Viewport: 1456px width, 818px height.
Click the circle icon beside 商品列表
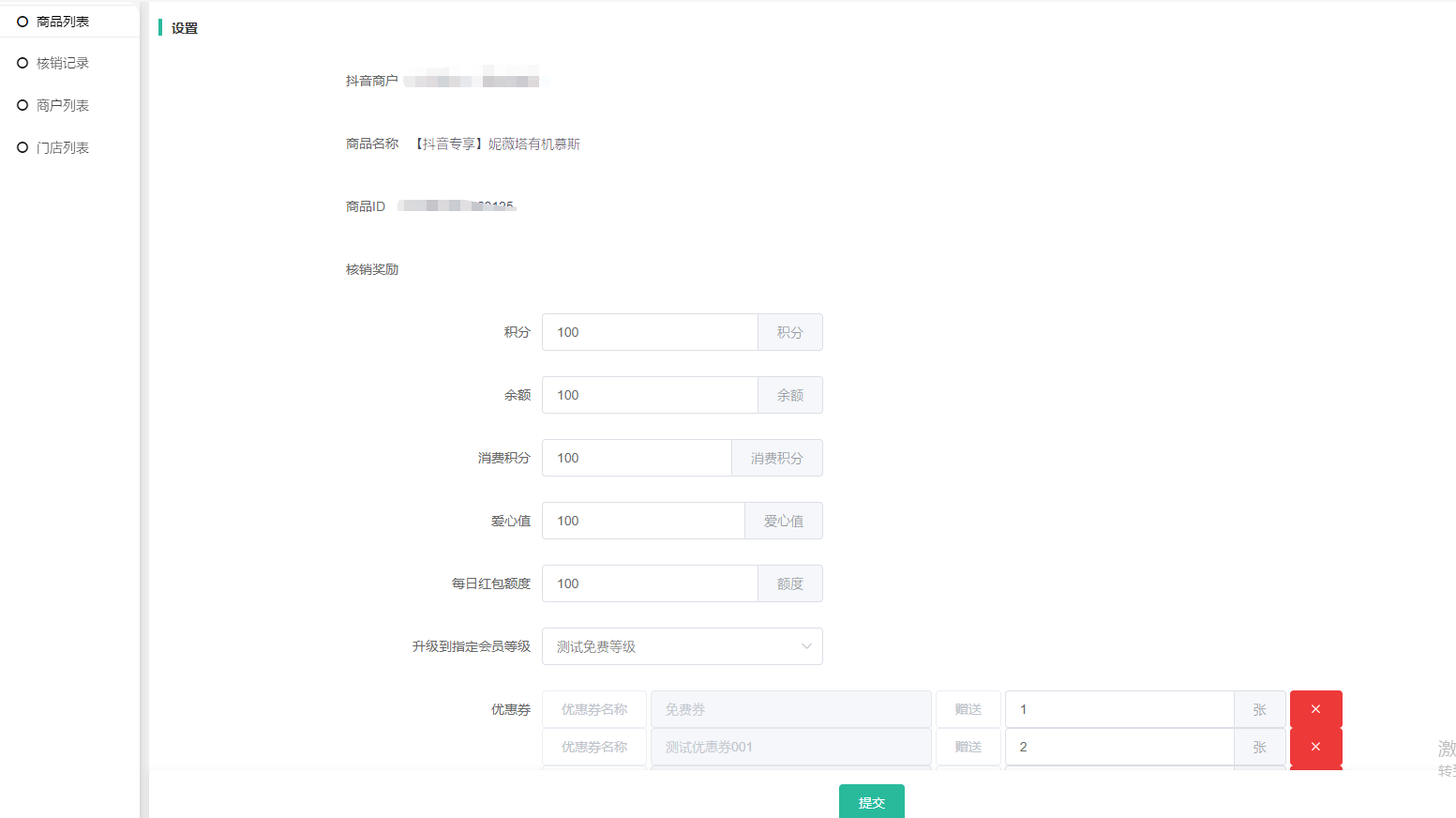click(23, 22)
